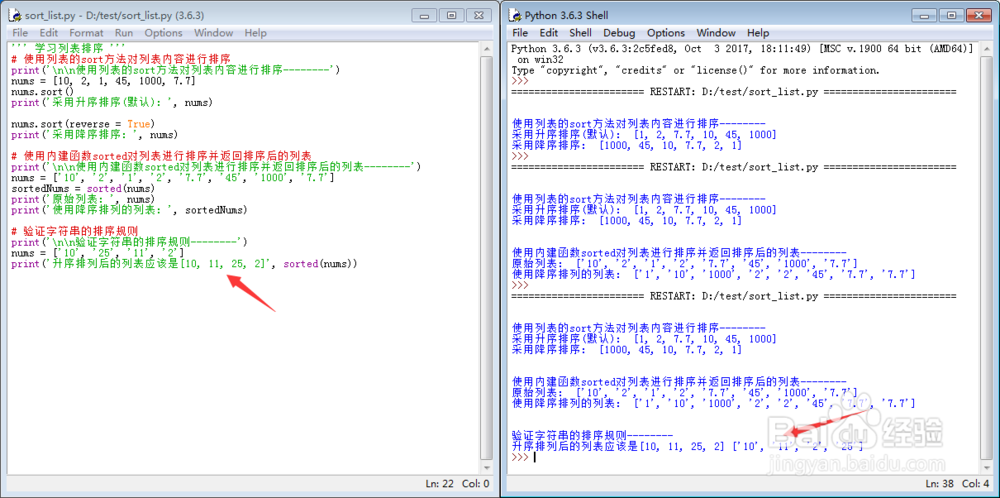Open Options menu in sort_list.py editor
This screenshot has height=498, width=1000.
pyautogui.click(x=163, y=33)
